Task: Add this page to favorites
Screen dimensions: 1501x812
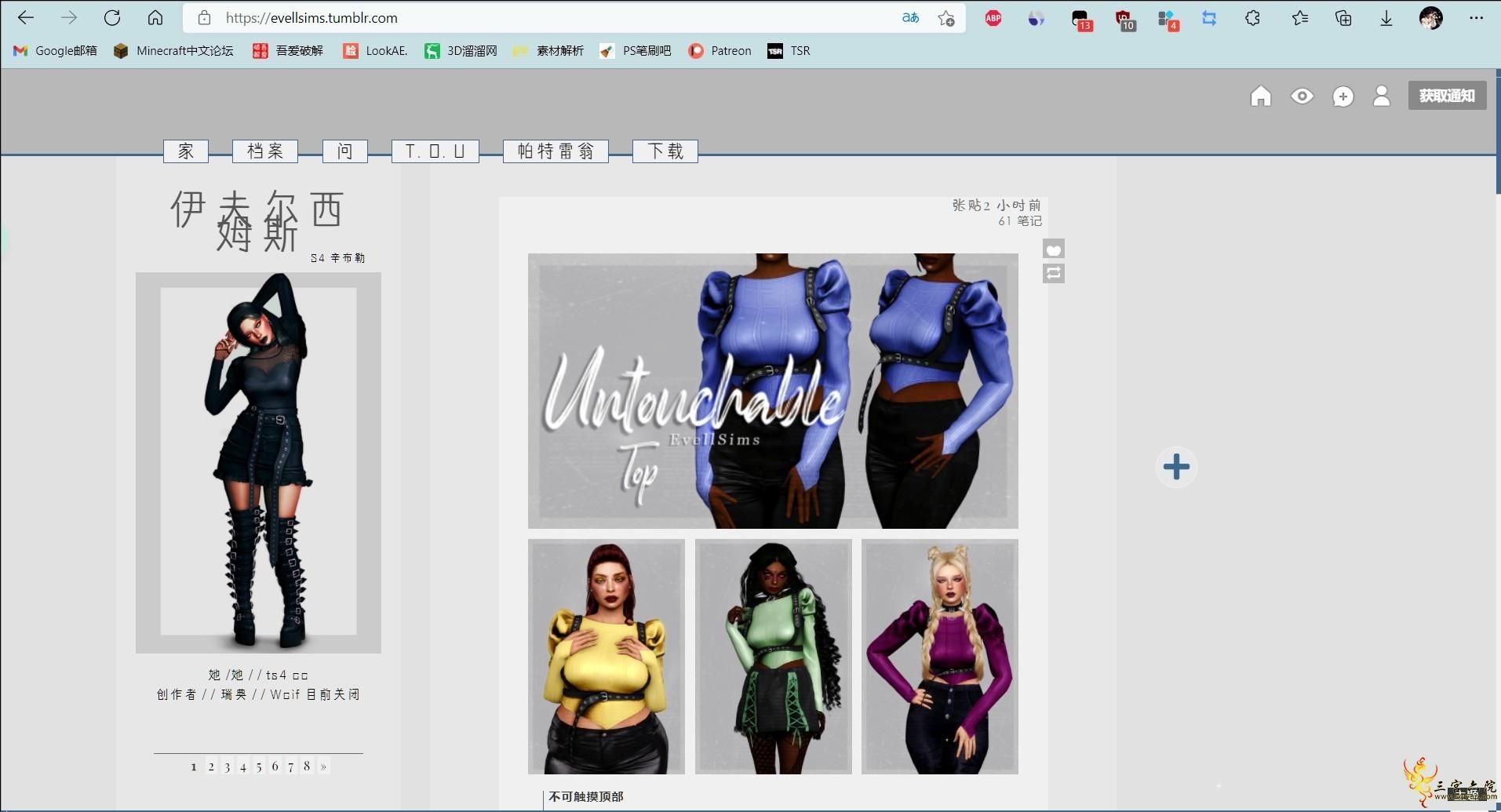Action: (946, 18)
